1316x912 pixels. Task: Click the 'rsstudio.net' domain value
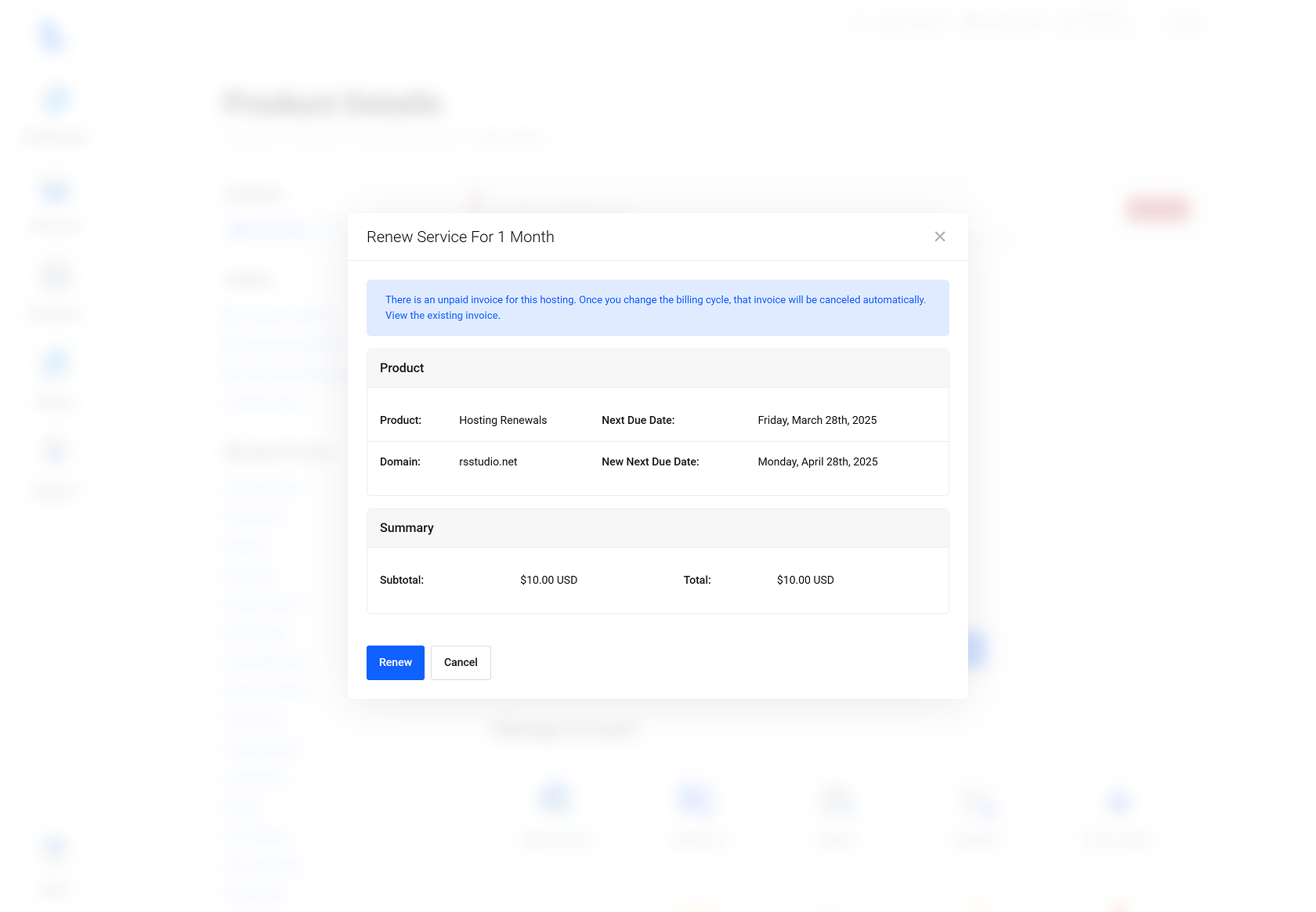(488, 462)
